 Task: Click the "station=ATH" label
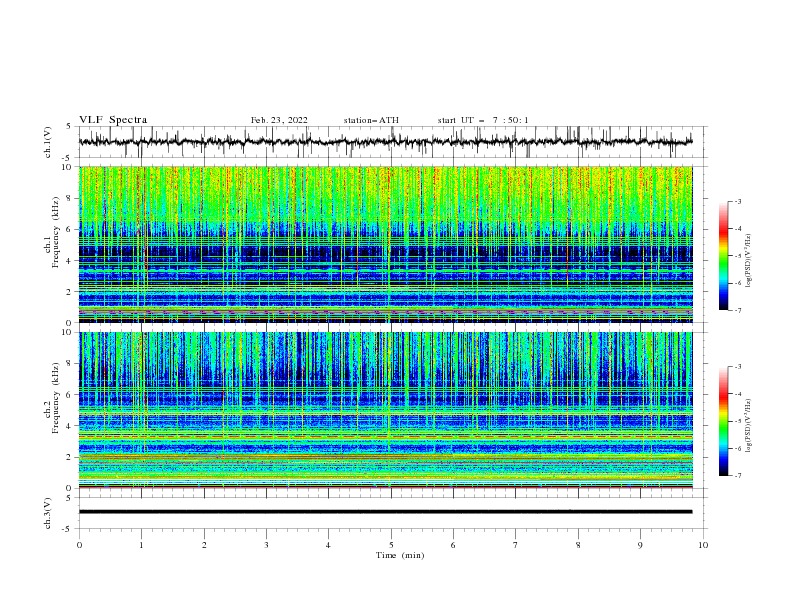coord(371,120)
